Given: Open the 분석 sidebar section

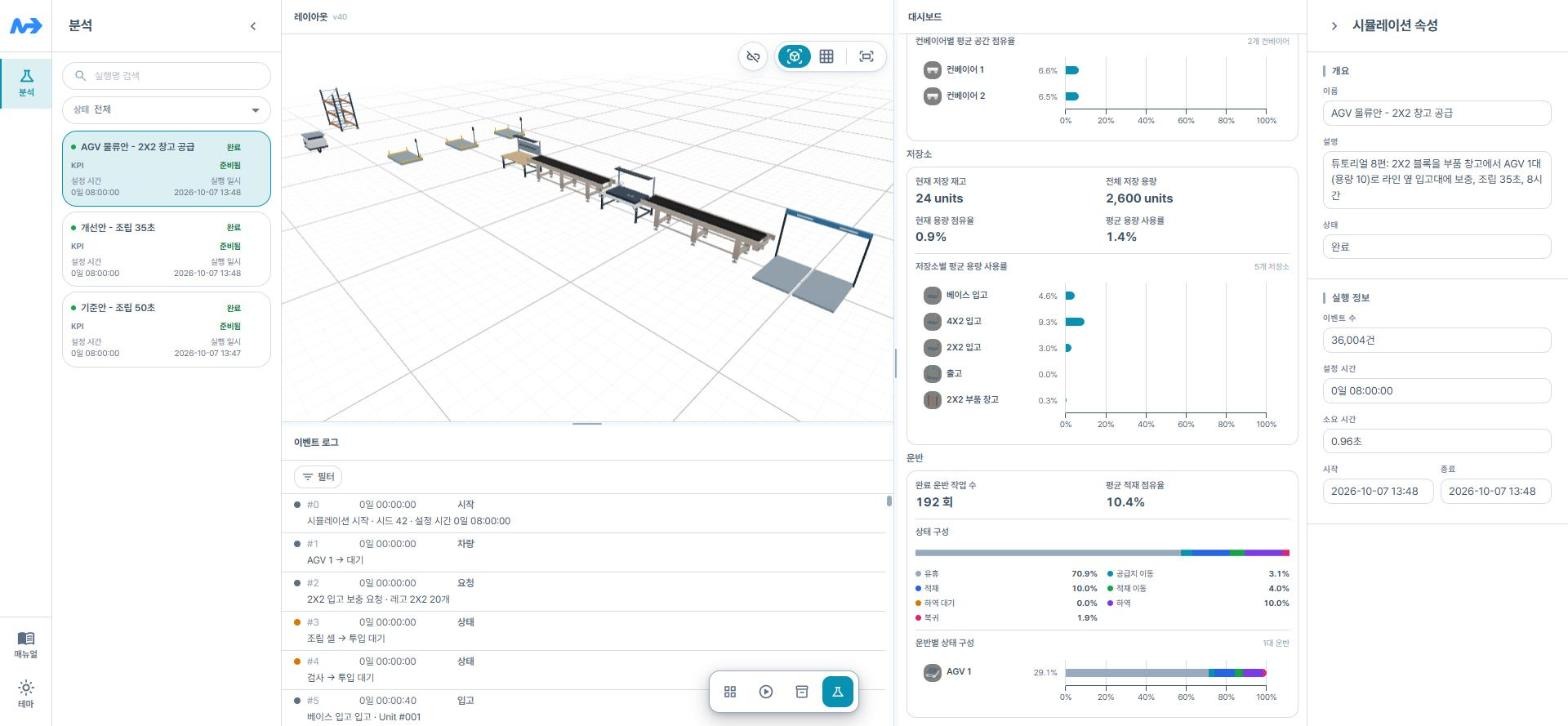Looking at the screenshot, I should 26,83.
